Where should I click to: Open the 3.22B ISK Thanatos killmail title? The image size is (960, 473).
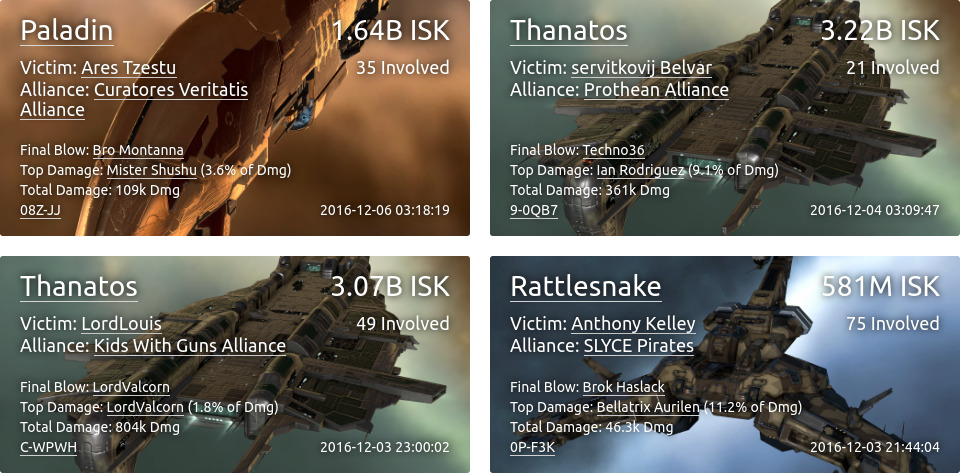[x=569, y=31]
